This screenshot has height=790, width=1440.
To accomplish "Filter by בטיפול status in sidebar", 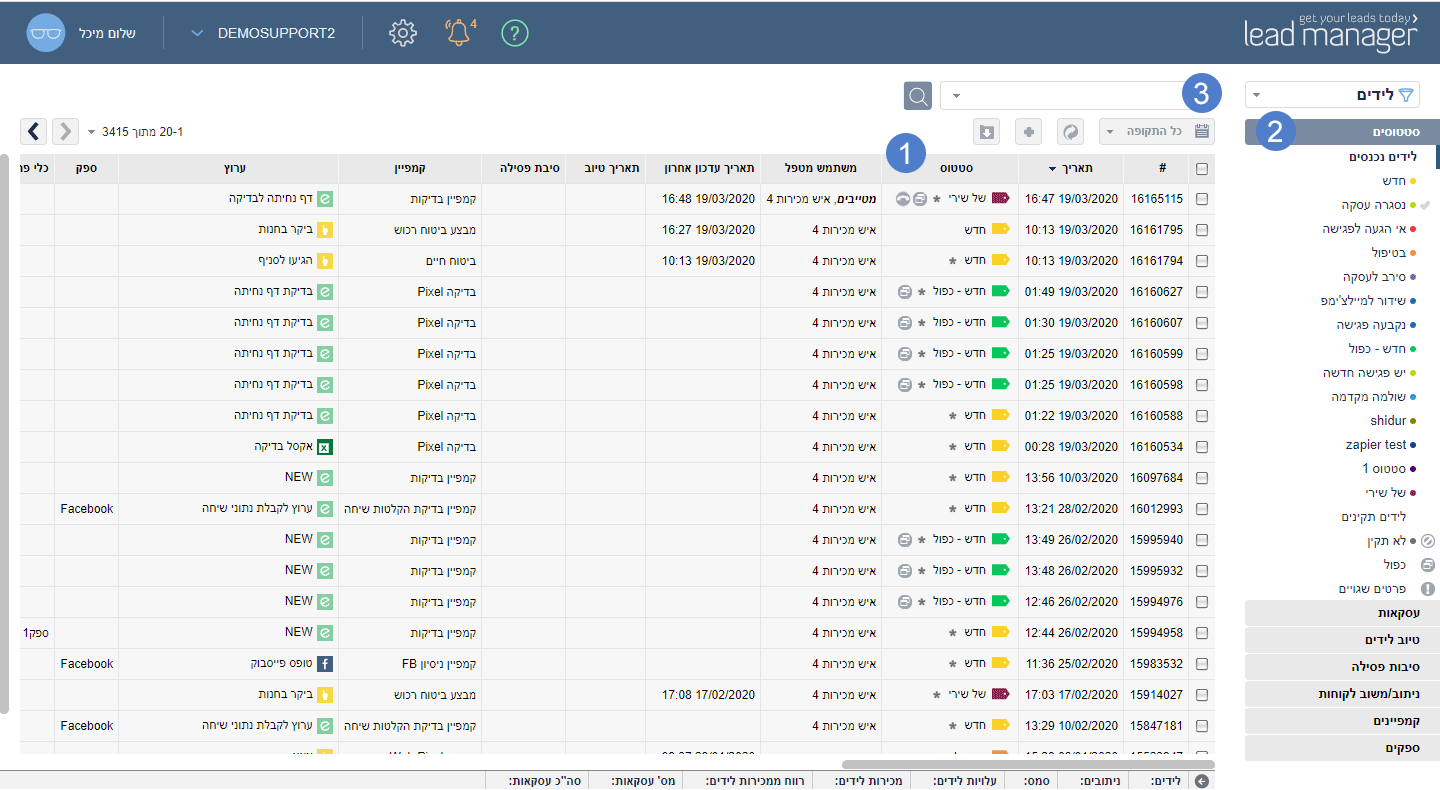I will click(1388, 253).
